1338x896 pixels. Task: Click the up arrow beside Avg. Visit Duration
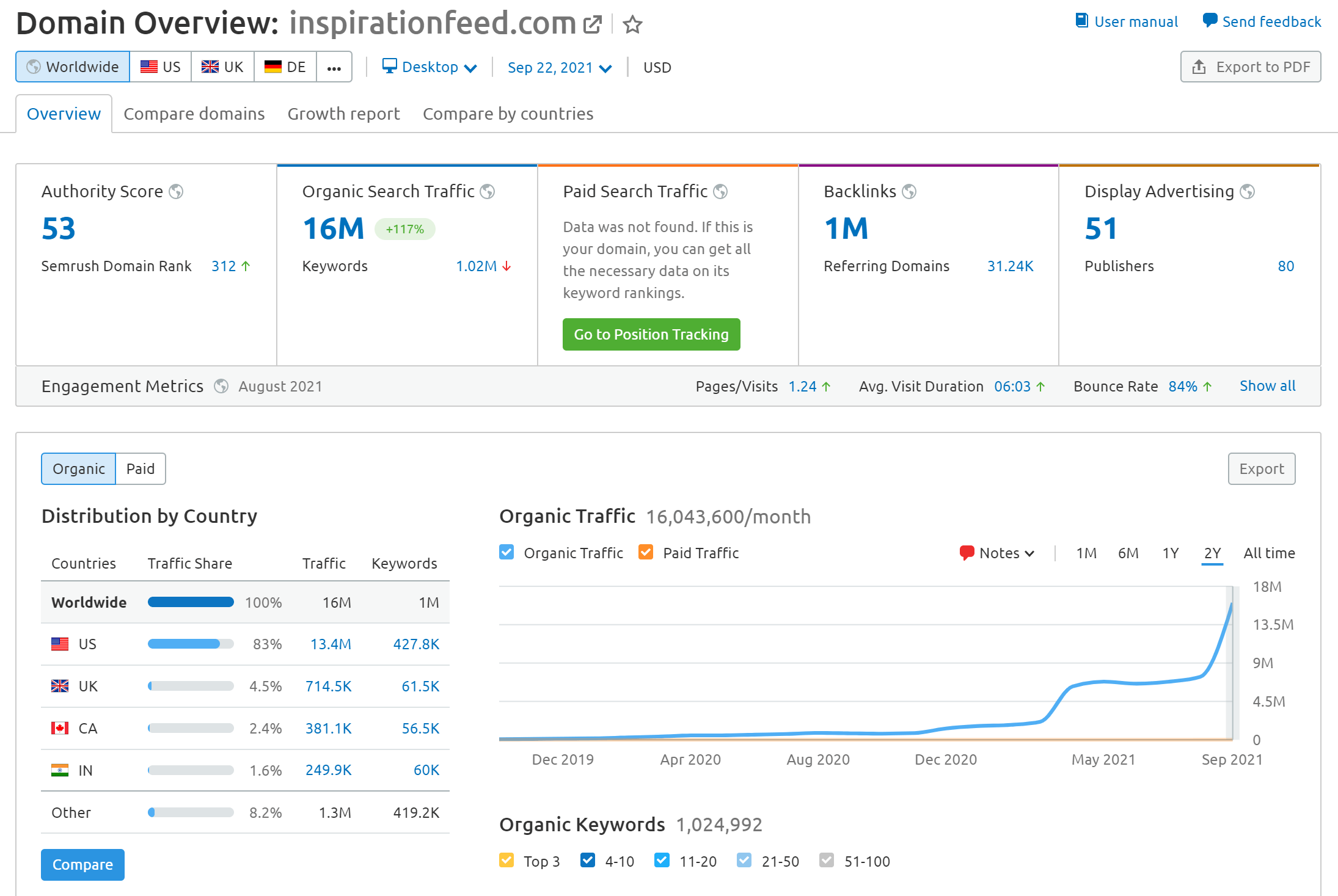click(1040, 387)
